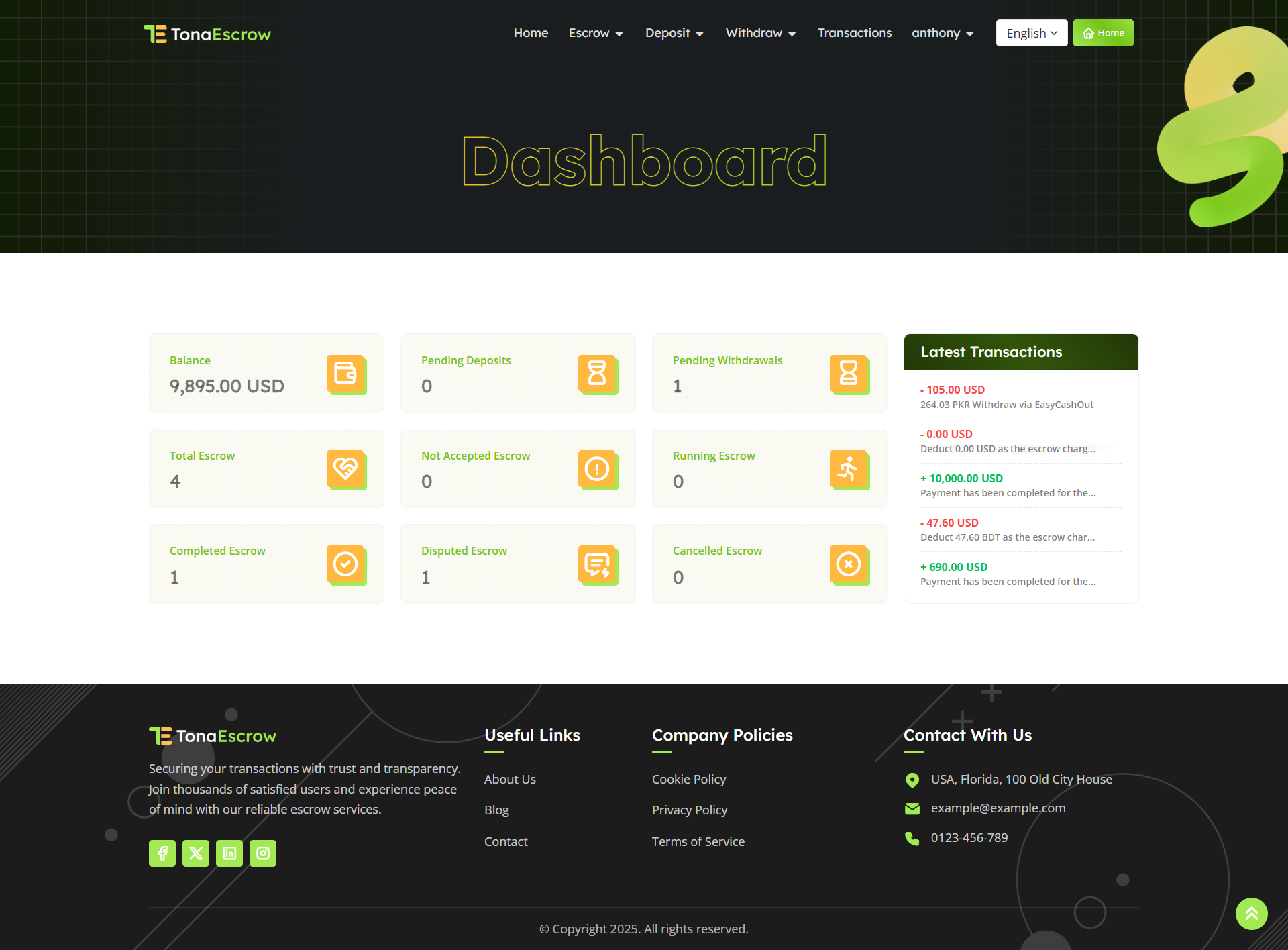The height and width of the screenshot is (950, 1288).
Task: Click the TonaEscrow logo in header
Action: (x=207, y=34)
